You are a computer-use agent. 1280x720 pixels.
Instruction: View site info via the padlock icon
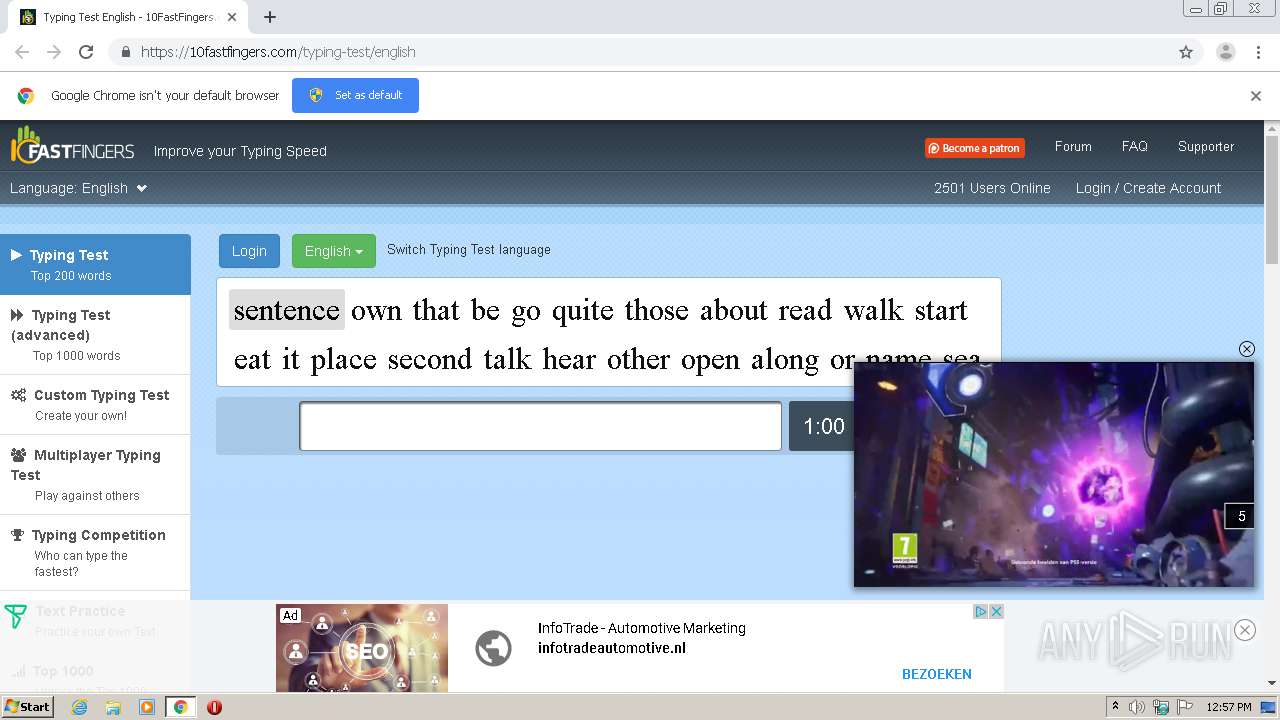[x=125, y=52]
